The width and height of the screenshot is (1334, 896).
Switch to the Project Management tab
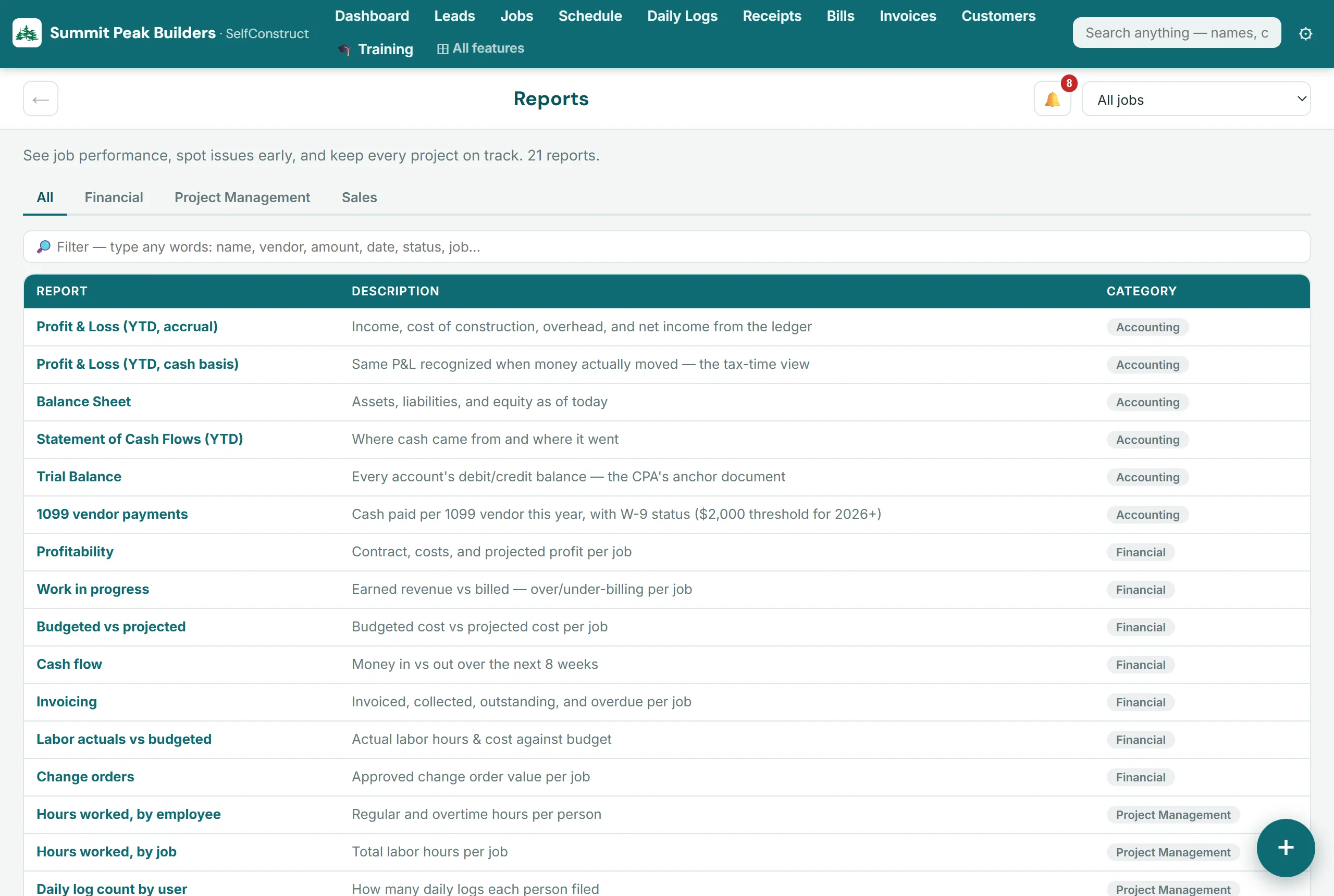242,198
